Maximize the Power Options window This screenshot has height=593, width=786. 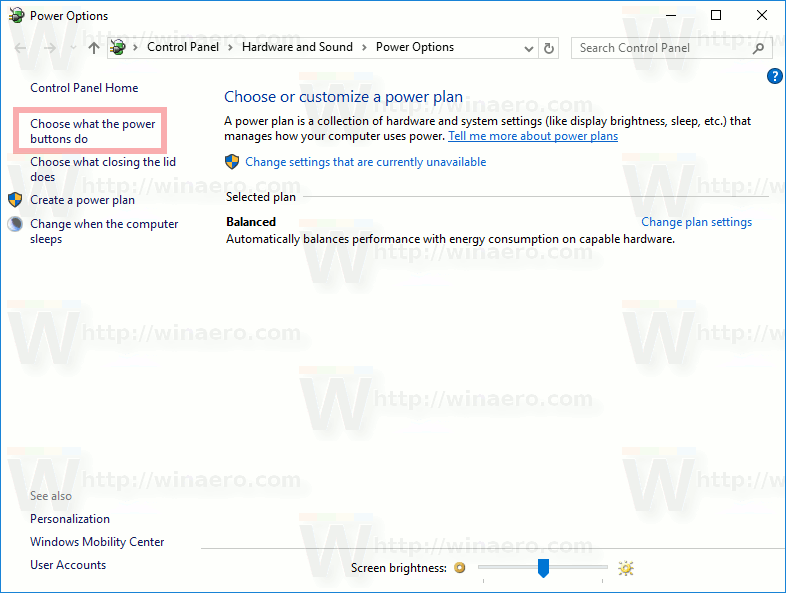coord(716,16)
